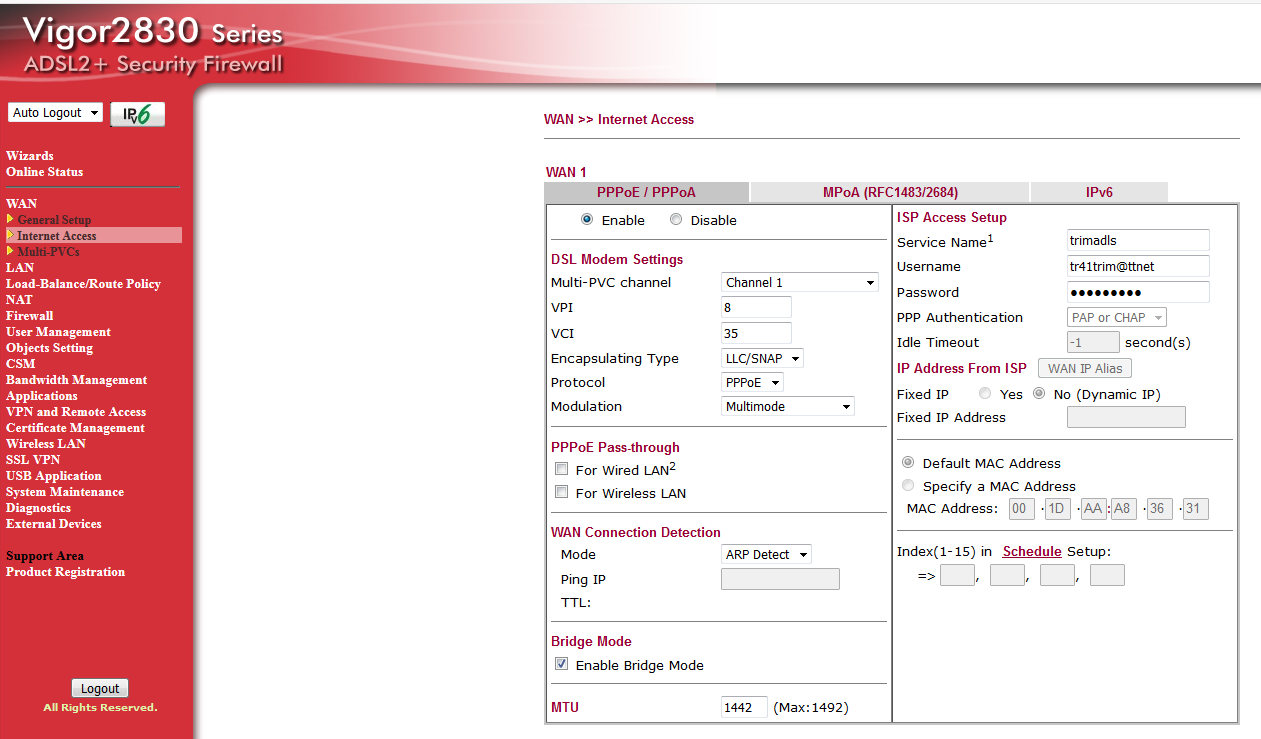Switch to the IPv6 tab

click(x=1098, y=192)
